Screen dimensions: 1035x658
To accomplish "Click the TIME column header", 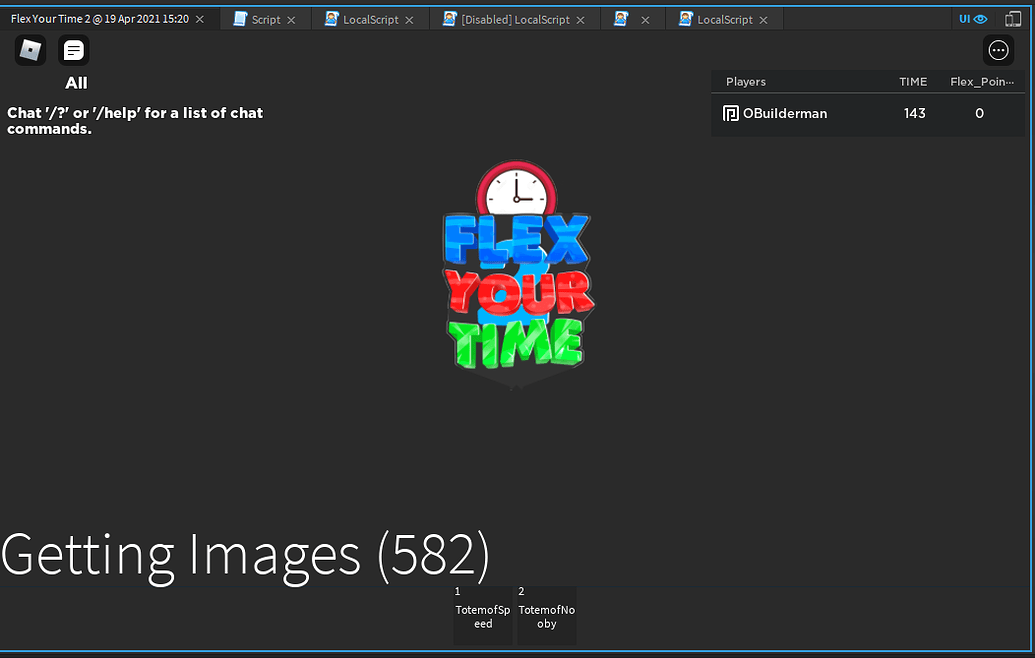I will (x=913, y=82).
